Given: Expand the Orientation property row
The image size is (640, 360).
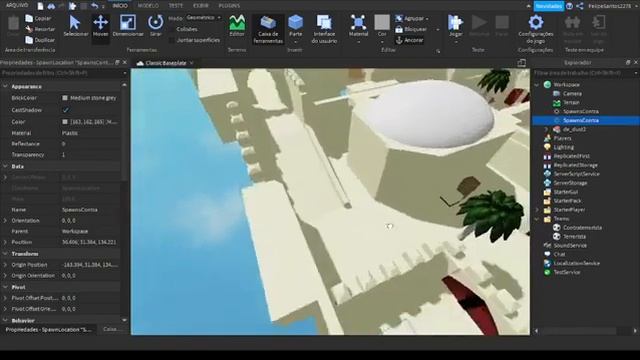Looking at the screenshot, I should [5, 220].
